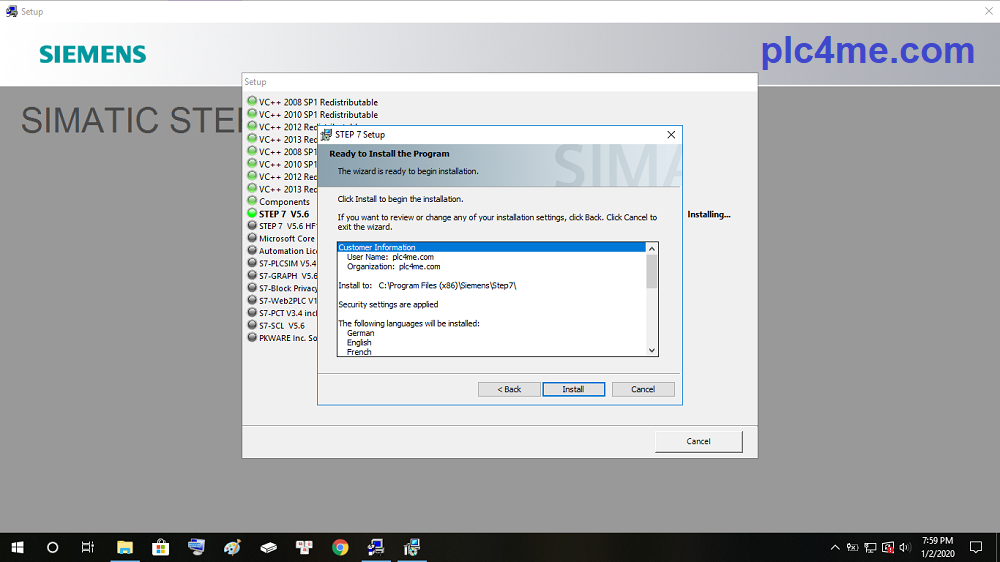
Task: Click the volume speaker tray icon
Action: [904, 547]
